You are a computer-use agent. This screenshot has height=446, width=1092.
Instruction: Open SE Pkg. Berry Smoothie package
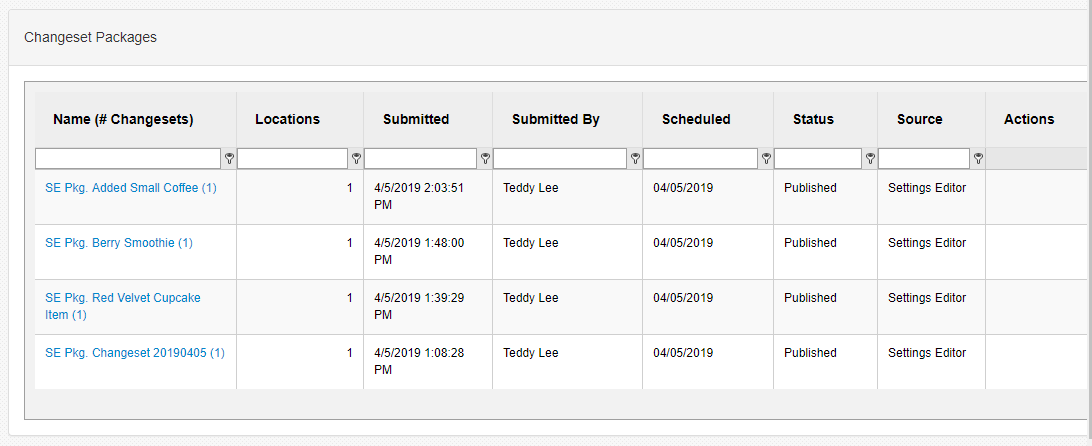(x=119, y=243)
